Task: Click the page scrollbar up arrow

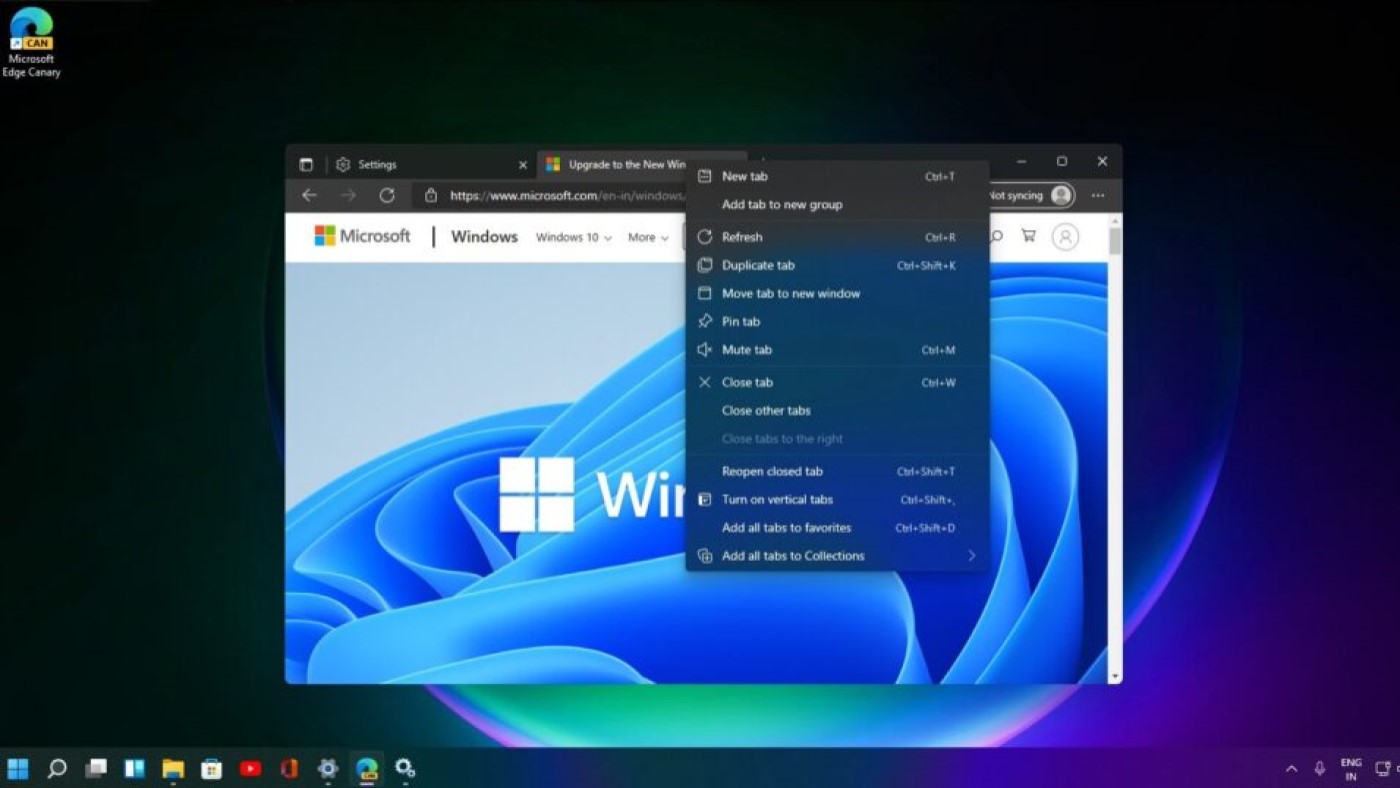Action: (x=1115, y=220)
